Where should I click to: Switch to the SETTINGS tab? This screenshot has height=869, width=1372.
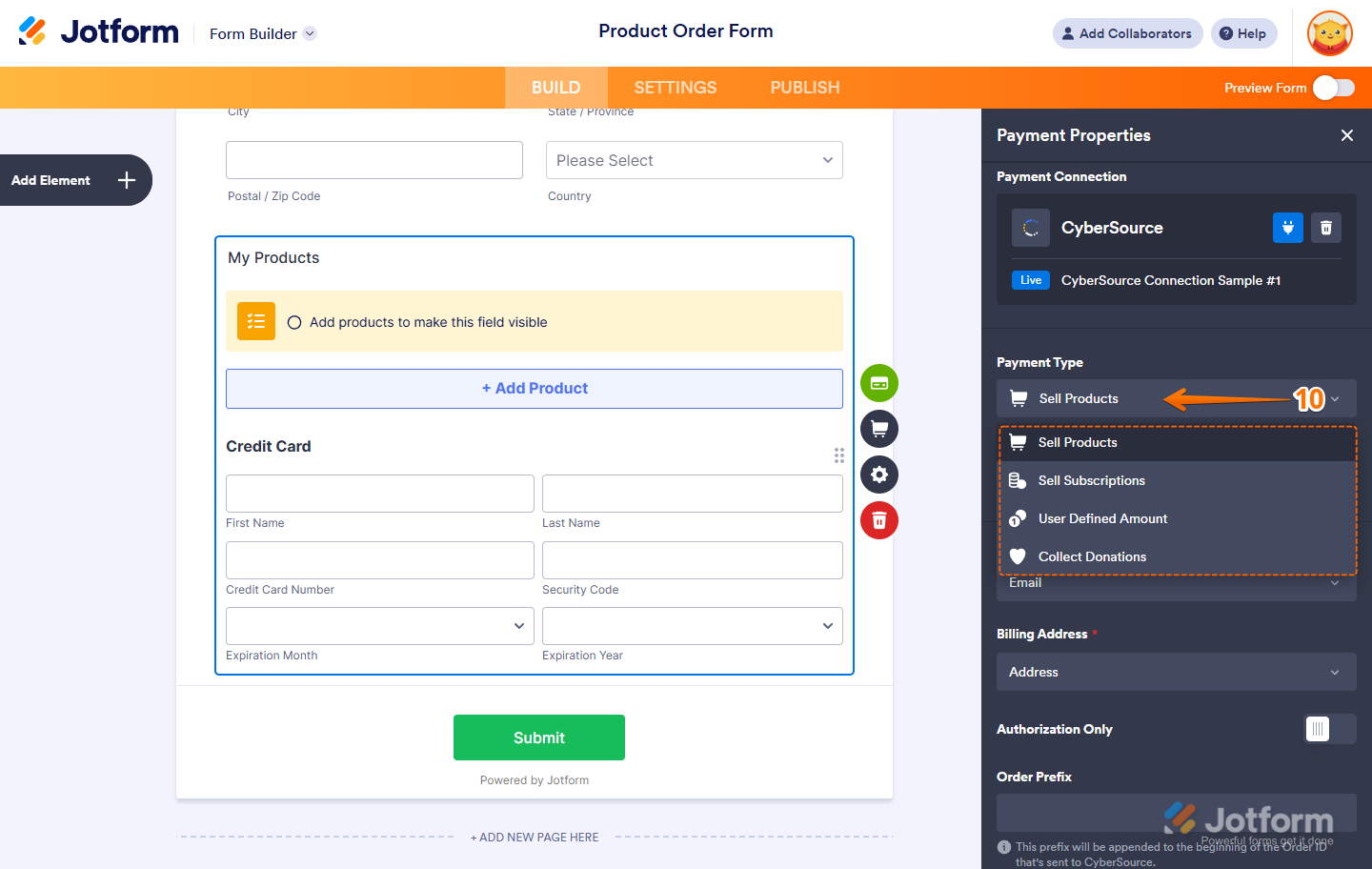pyautogui.click(x=676, y=88)
